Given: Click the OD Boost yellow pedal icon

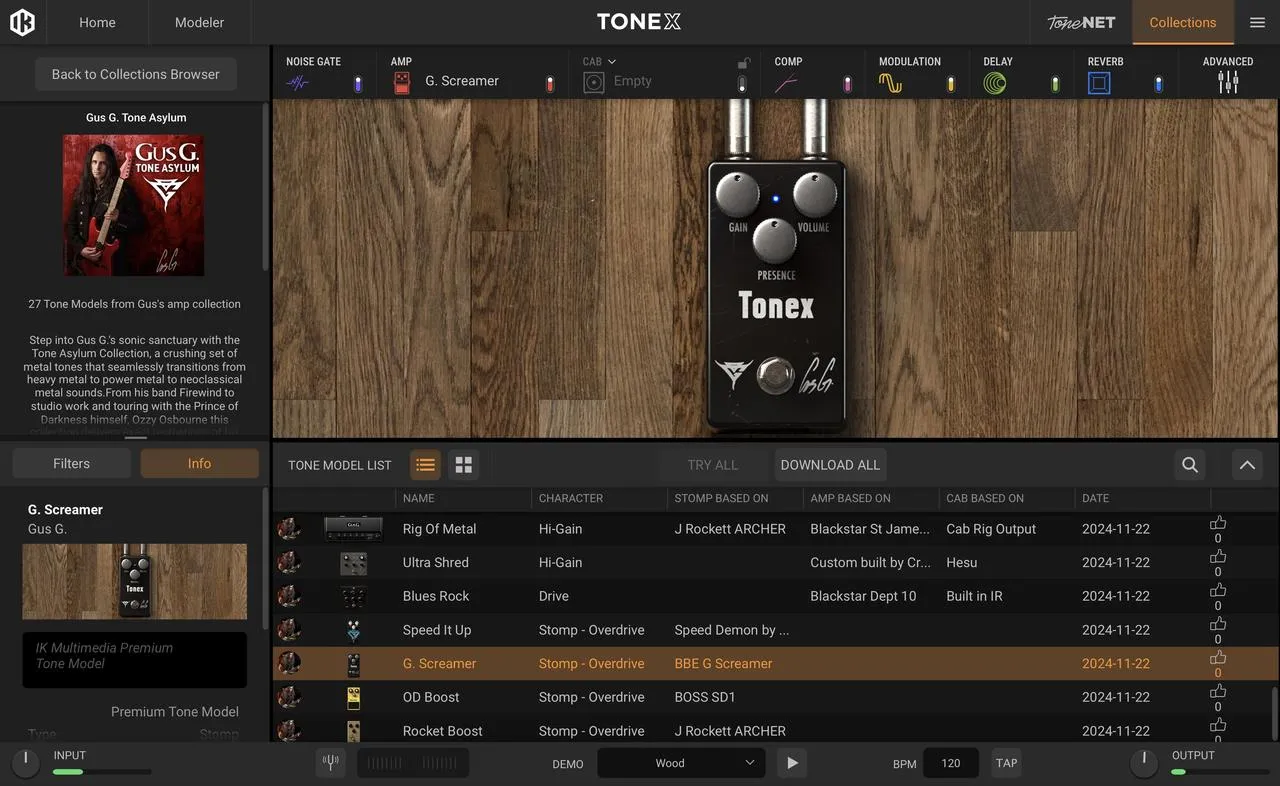Looking at the screenshot, I should coord(353,697).
